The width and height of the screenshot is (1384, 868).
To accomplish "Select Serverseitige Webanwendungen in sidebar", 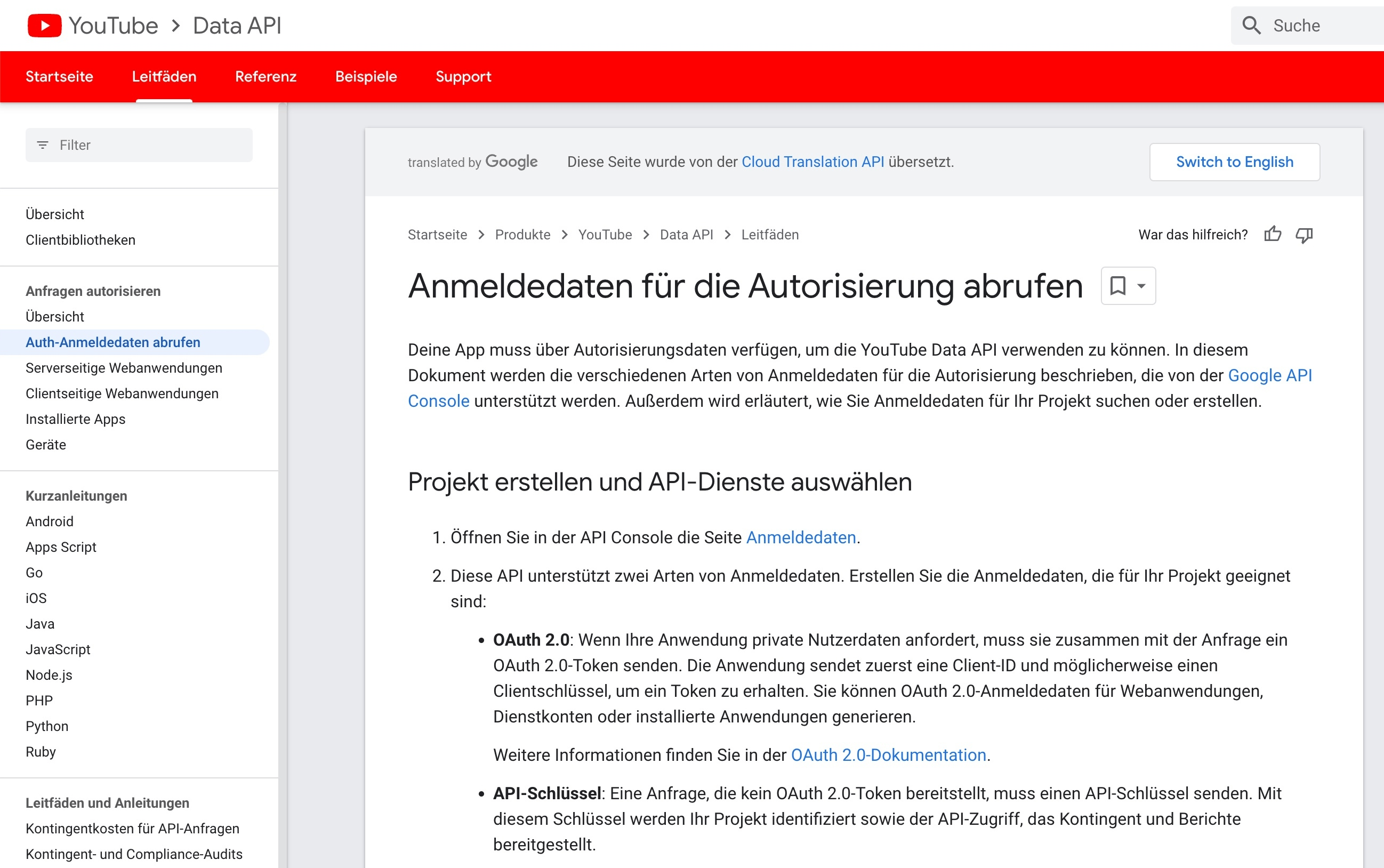I will [x=124, y=367].
